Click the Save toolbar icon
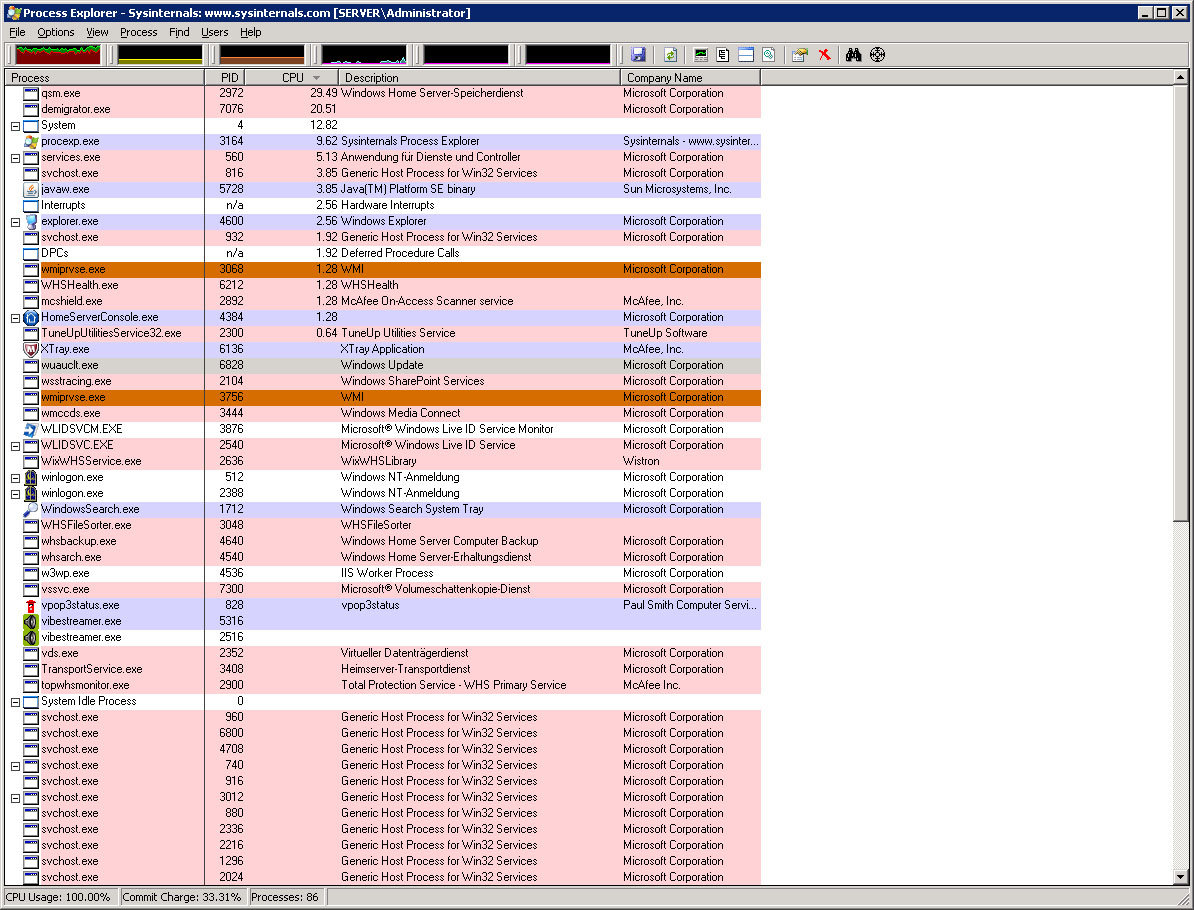 638,55
